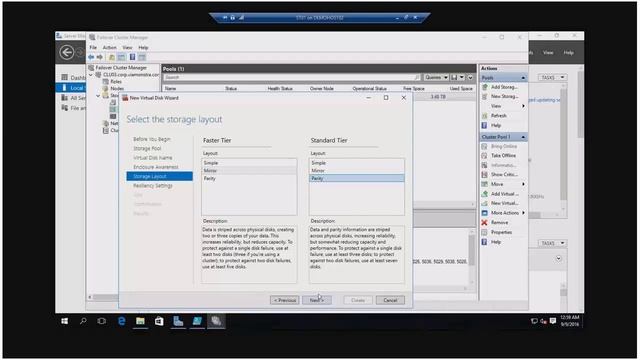
Task: Toggle the Show/Hide Console Tree toolbar icon
Action: pyautogui.click(x=122, y=57)
